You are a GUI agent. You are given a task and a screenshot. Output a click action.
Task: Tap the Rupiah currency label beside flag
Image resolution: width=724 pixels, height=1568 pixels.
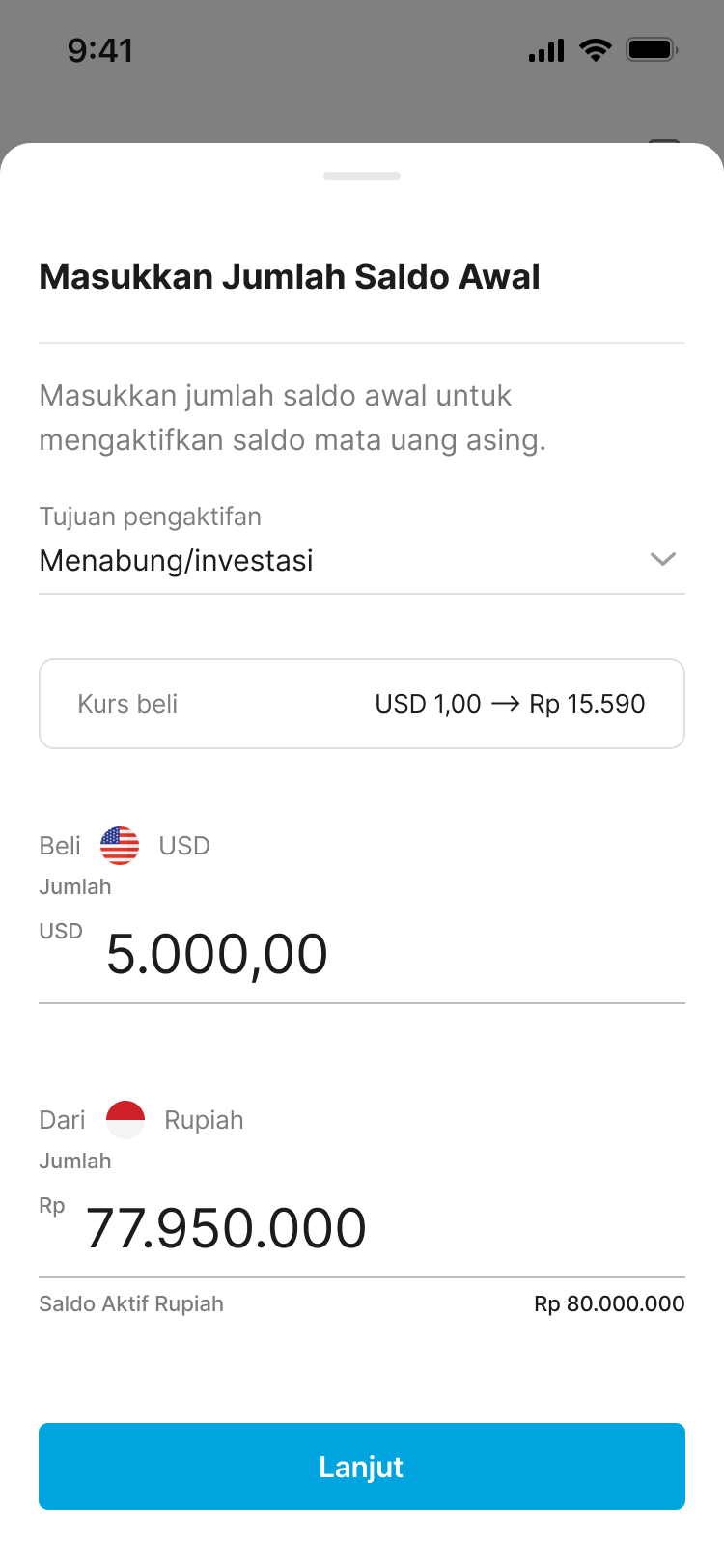[x=204, y=1120]
